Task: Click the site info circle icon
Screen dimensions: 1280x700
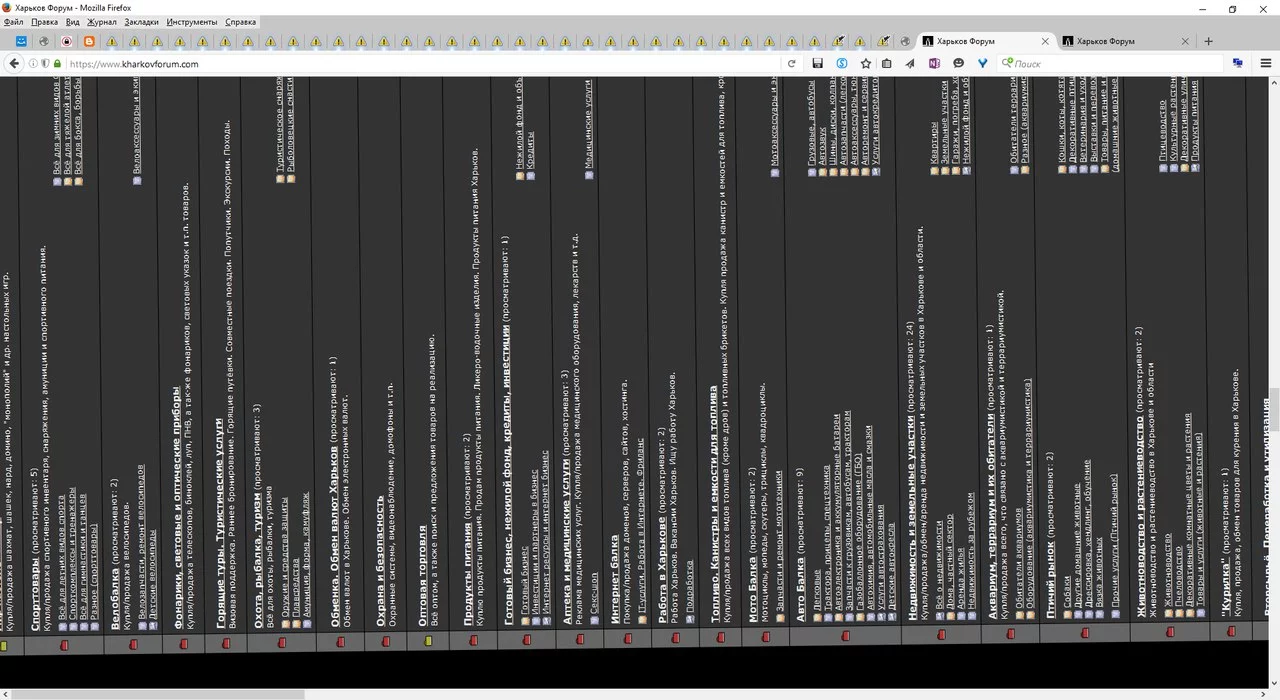Action: coord(33,63)
